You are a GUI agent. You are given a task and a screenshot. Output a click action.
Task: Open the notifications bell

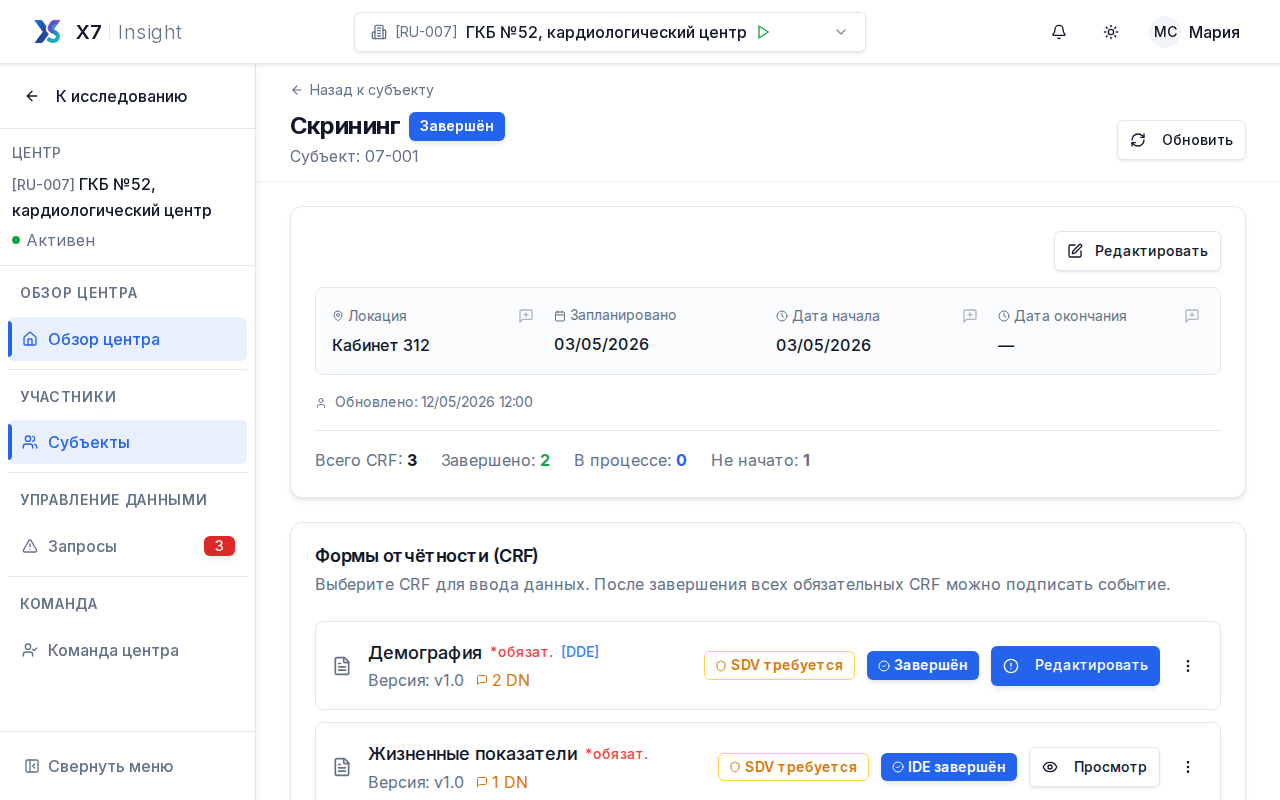[1059, 32]
